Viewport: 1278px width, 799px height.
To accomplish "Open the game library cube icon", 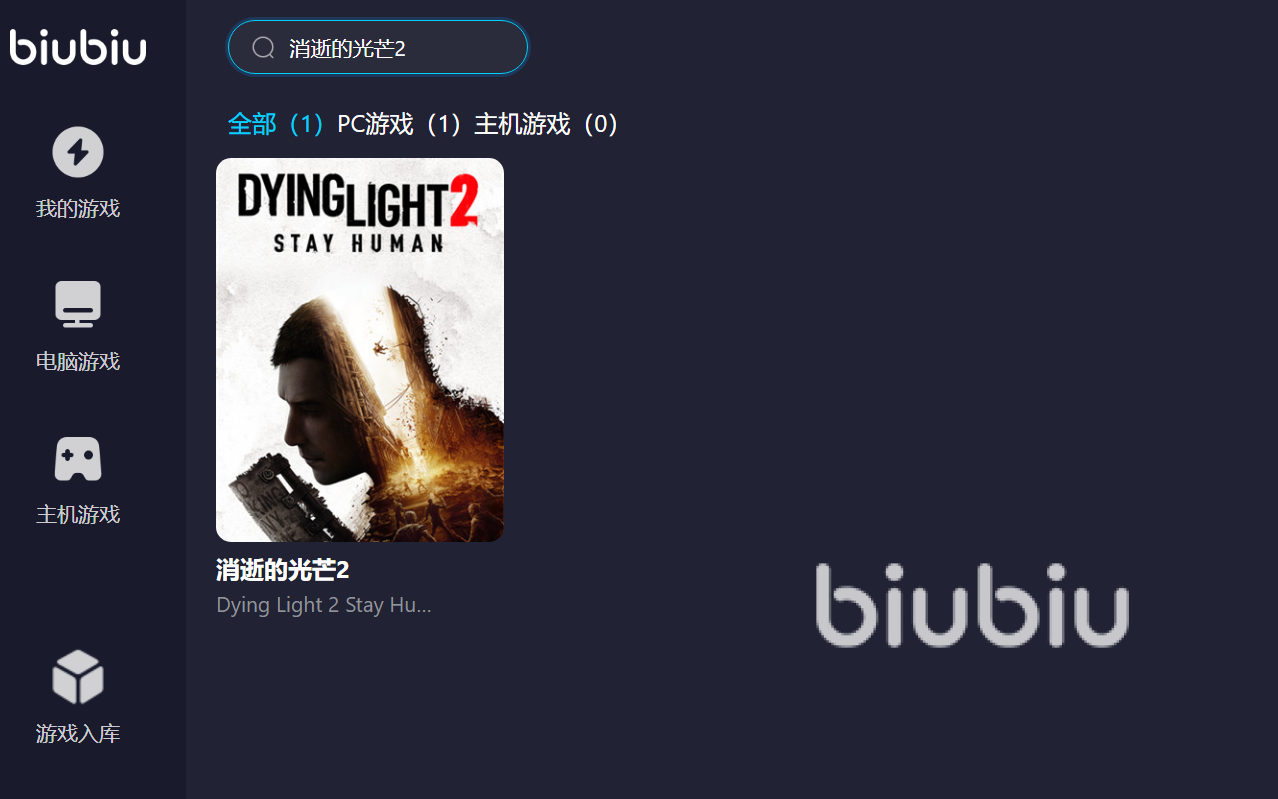I will (x=78, y=677).
